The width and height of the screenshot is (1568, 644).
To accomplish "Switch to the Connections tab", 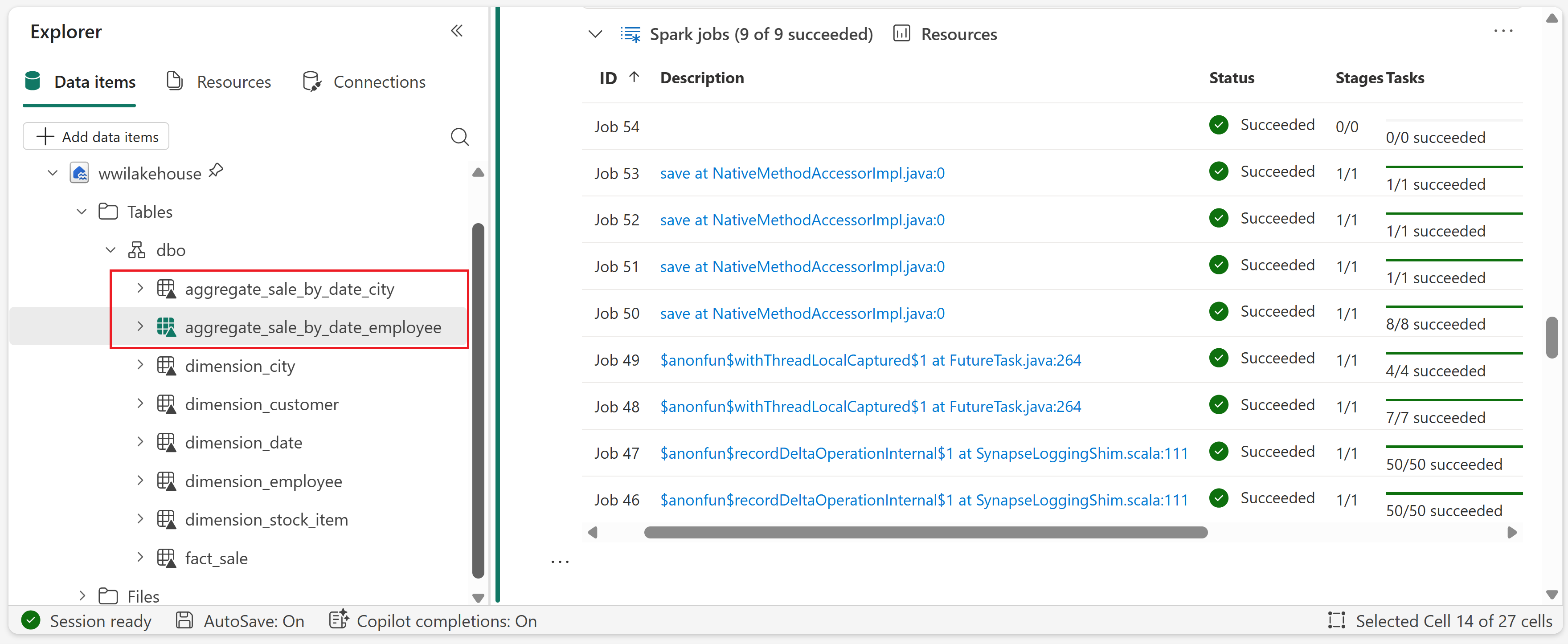I will tap(364, 82).
